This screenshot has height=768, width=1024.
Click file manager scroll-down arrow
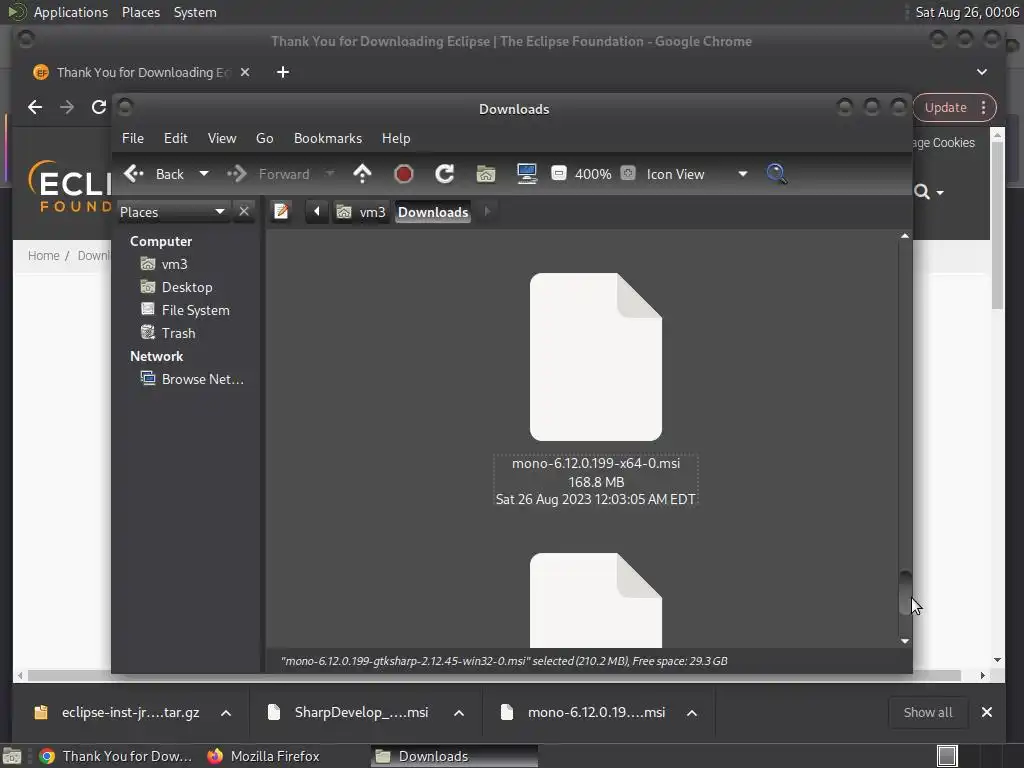[904, 641]
